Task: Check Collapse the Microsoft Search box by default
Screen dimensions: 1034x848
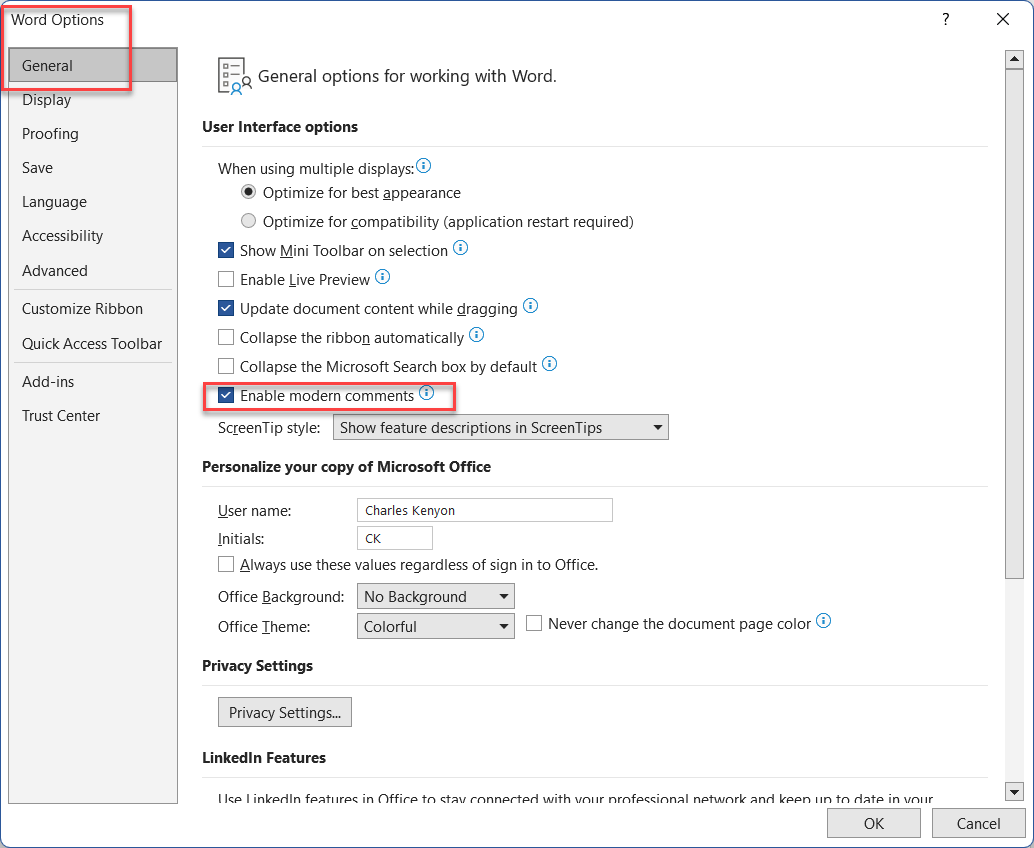Action: point(226,366)
